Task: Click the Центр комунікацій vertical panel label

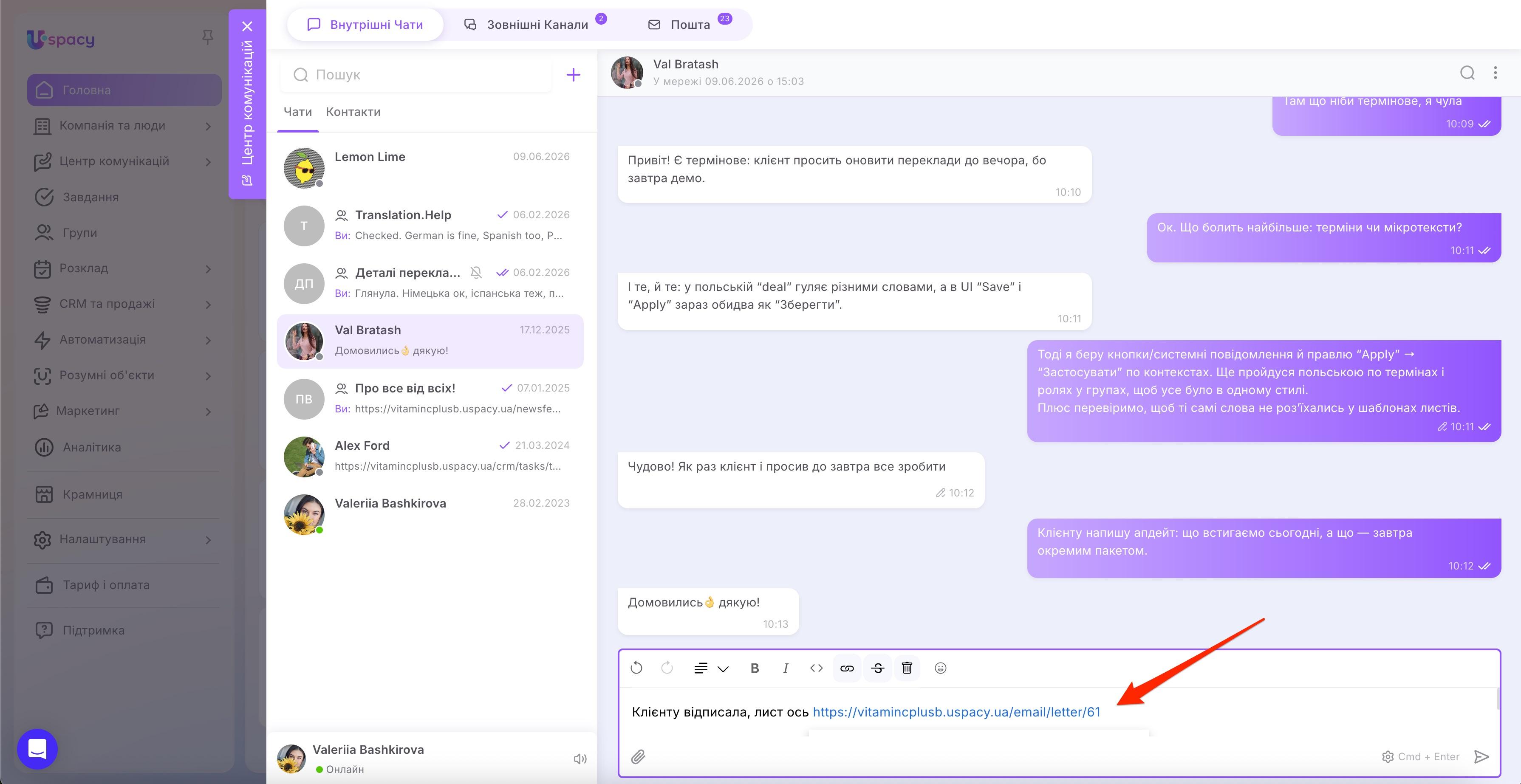Action: [247, 103]
